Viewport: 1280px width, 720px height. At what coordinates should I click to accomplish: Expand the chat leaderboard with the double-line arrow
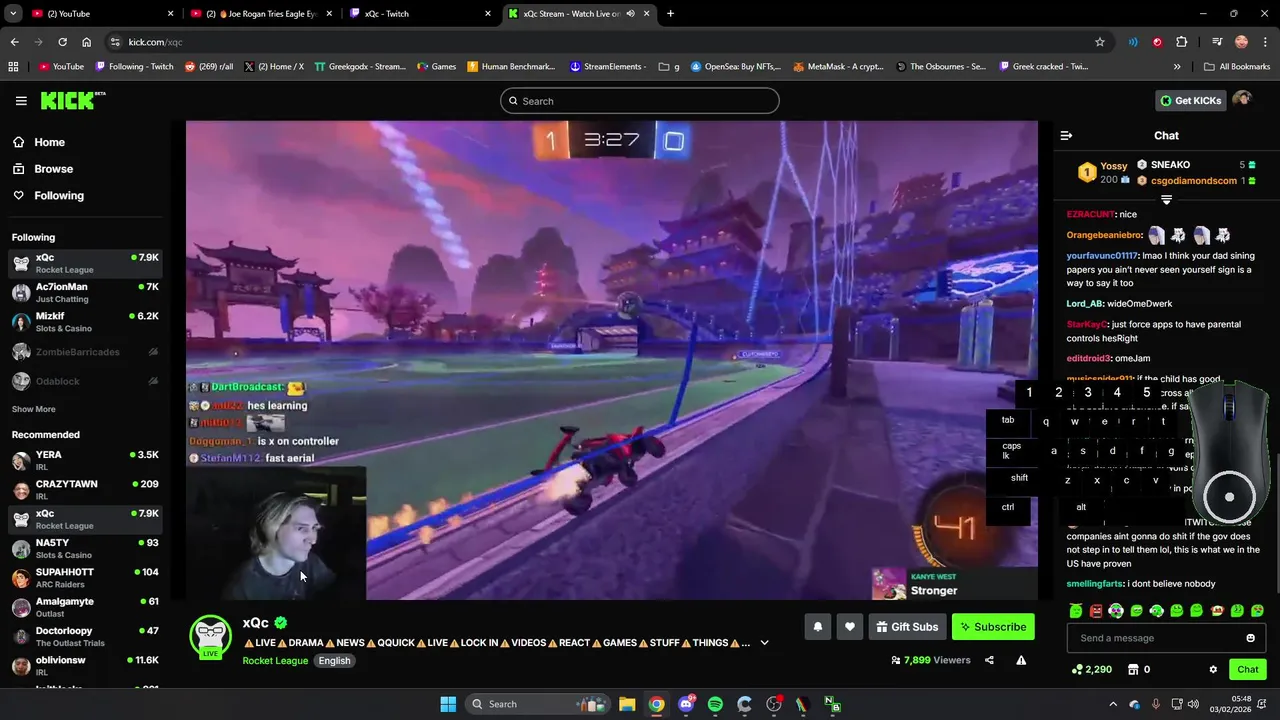(x=1166, y=200)
